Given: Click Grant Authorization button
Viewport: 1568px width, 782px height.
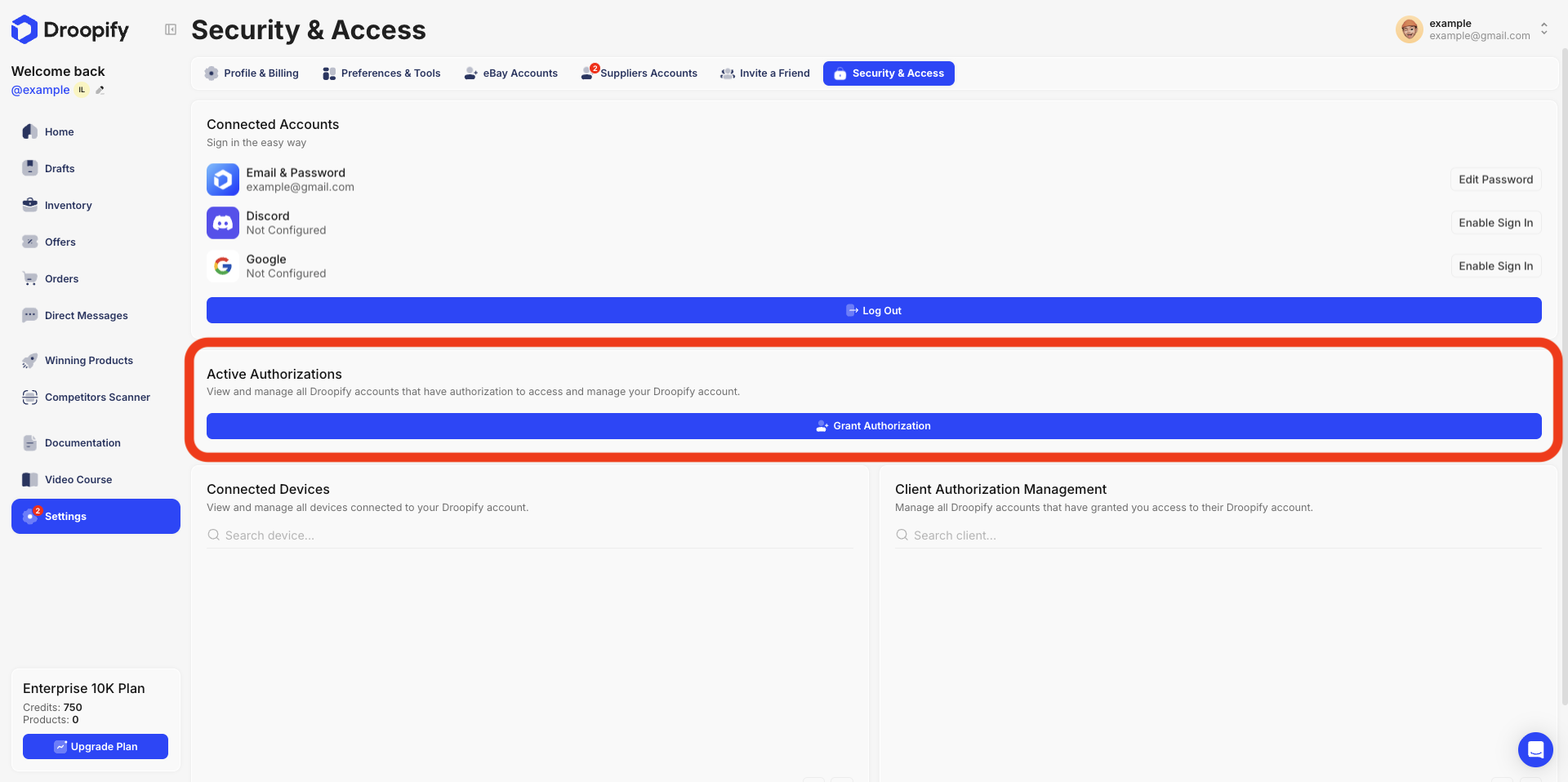Looking at the screenshot, I should coord(873,426).
